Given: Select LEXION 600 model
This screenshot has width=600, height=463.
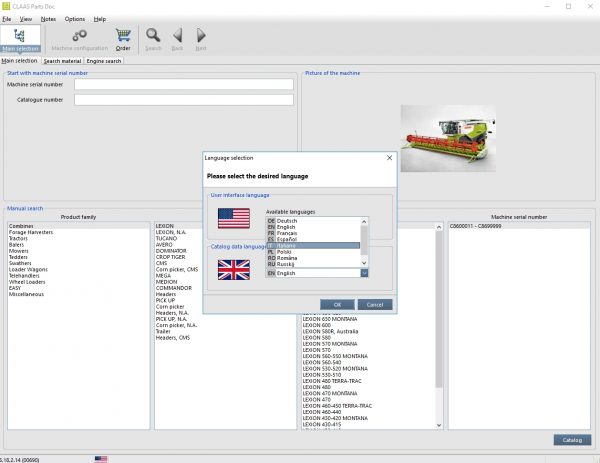Looking at the screenshot, I should click(316, 325).
